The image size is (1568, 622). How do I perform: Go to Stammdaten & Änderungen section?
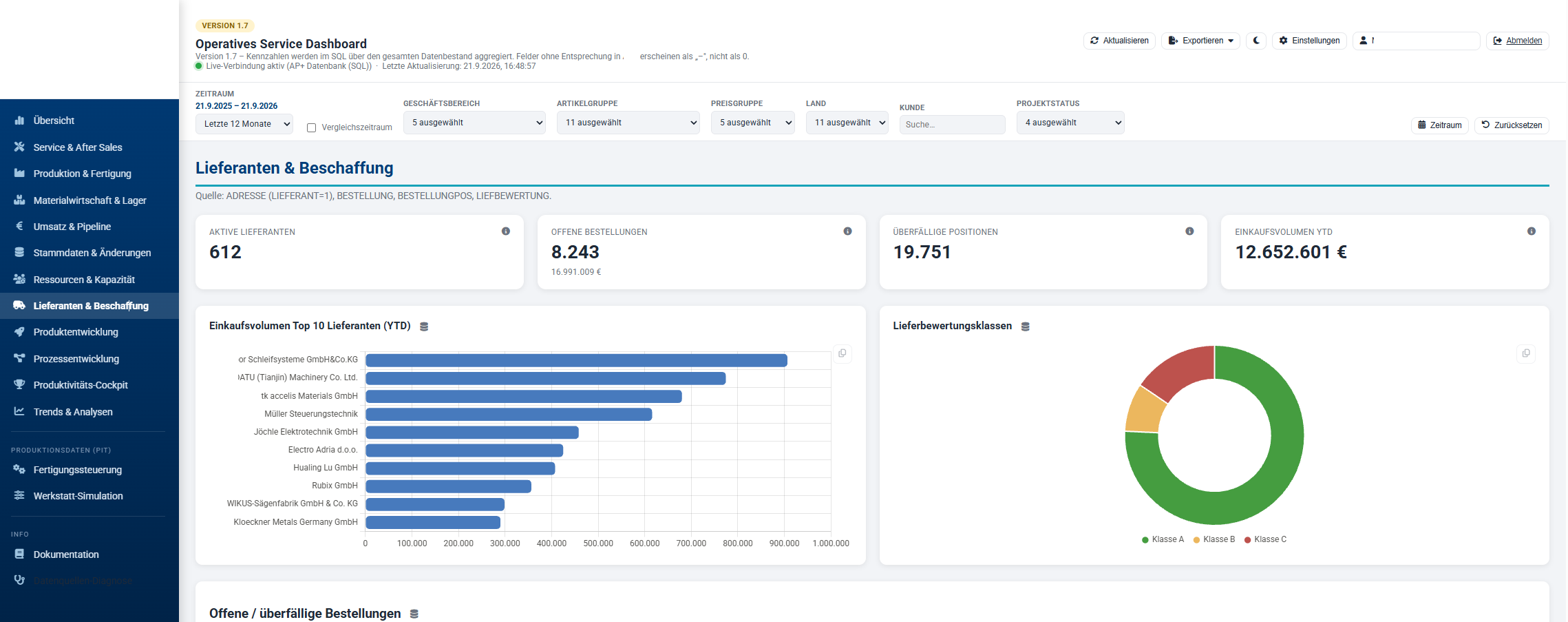click(x=89, y=253)
